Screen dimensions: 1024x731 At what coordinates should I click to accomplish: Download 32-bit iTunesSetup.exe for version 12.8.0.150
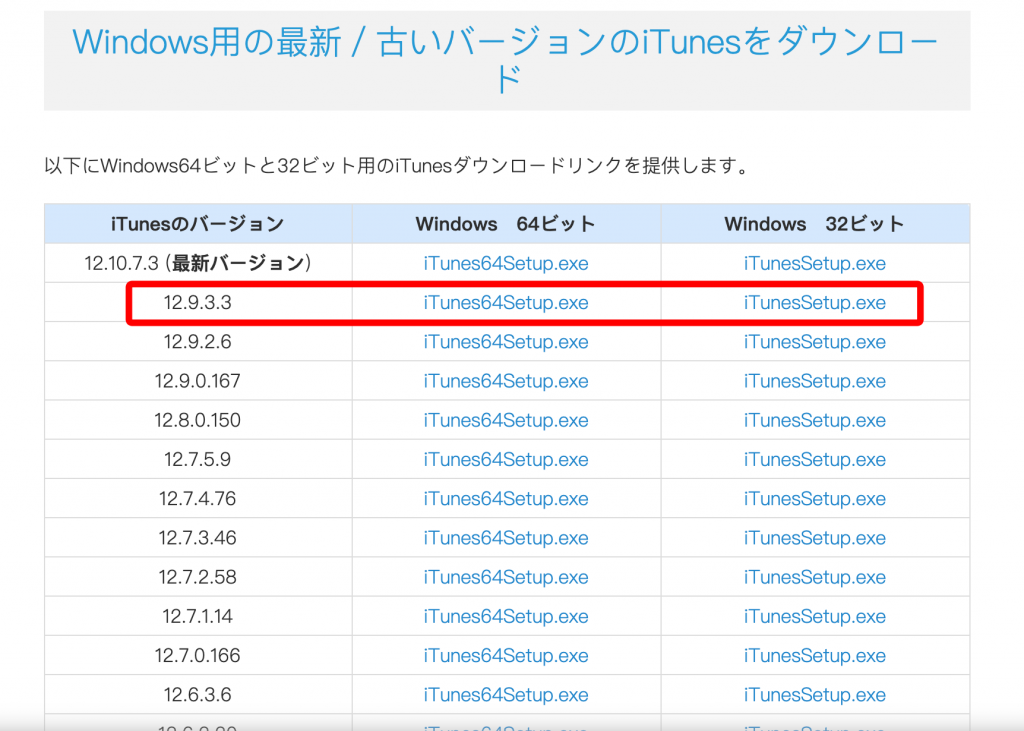point(814,420)
